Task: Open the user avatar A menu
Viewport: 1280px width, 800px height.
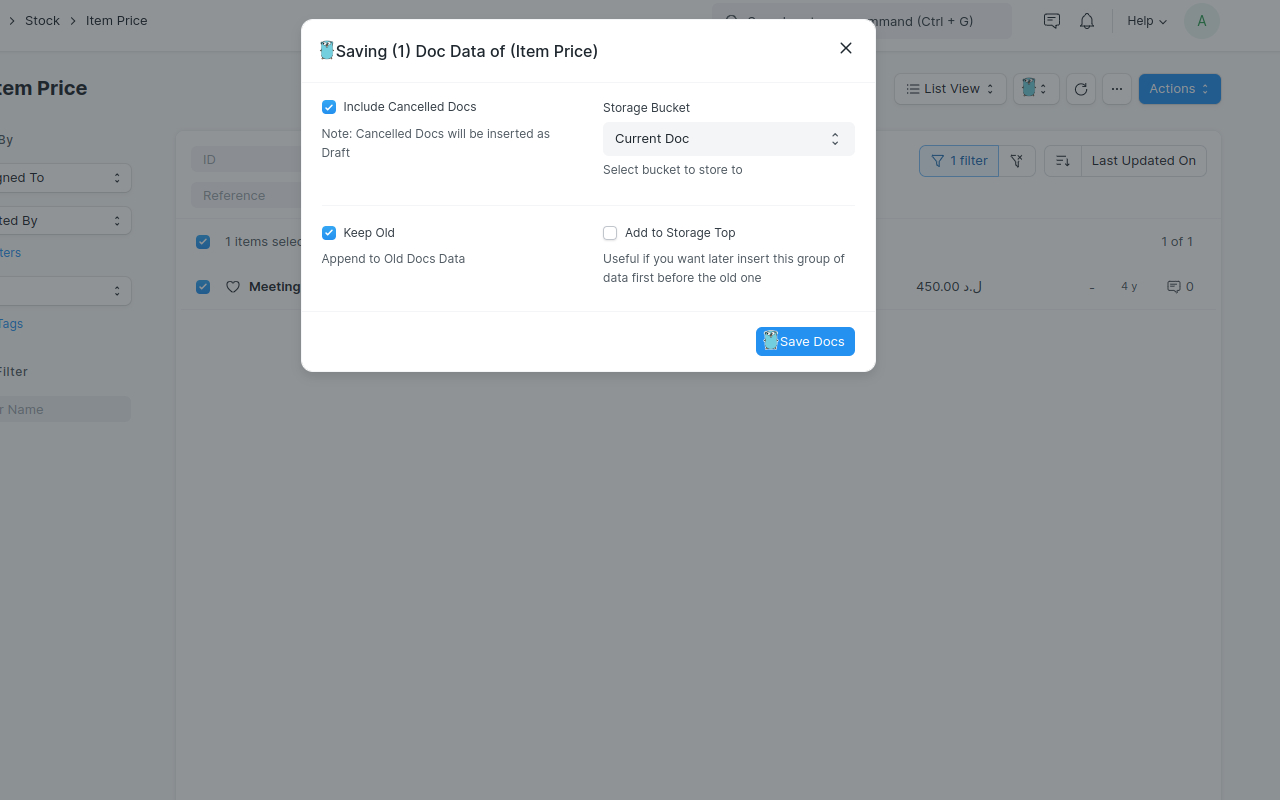Action: 1202,21
